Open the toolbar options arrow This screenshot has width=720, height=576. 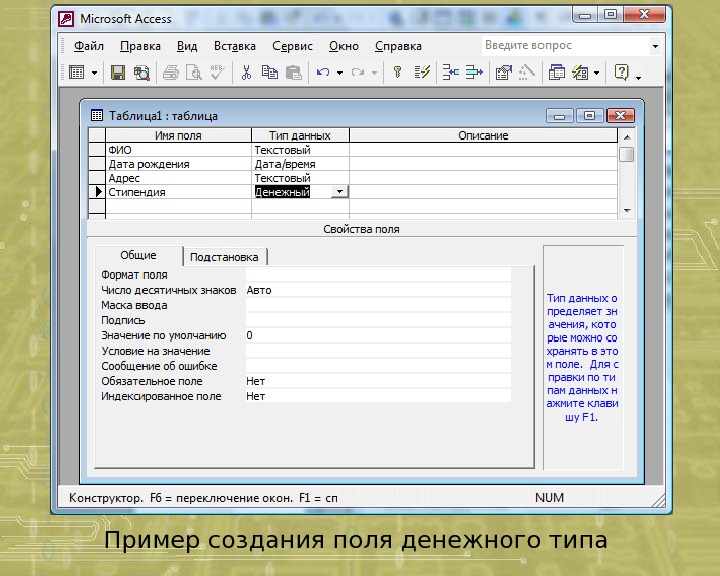click(x=638, y=78)
